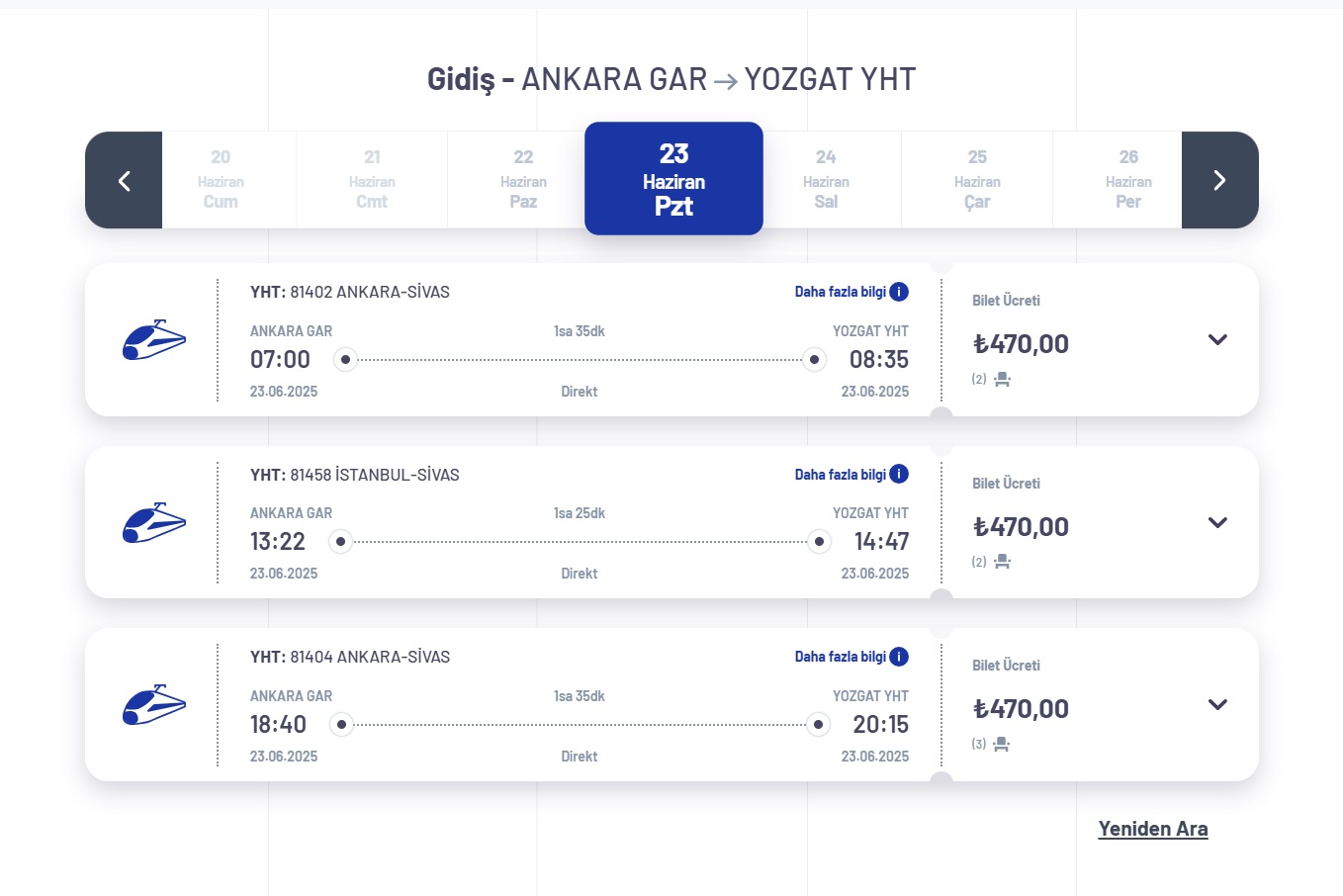The height and width of the screenshot is (896, 1343).
Task: Click the previous dates left arrow
Action: pos(124,180)
